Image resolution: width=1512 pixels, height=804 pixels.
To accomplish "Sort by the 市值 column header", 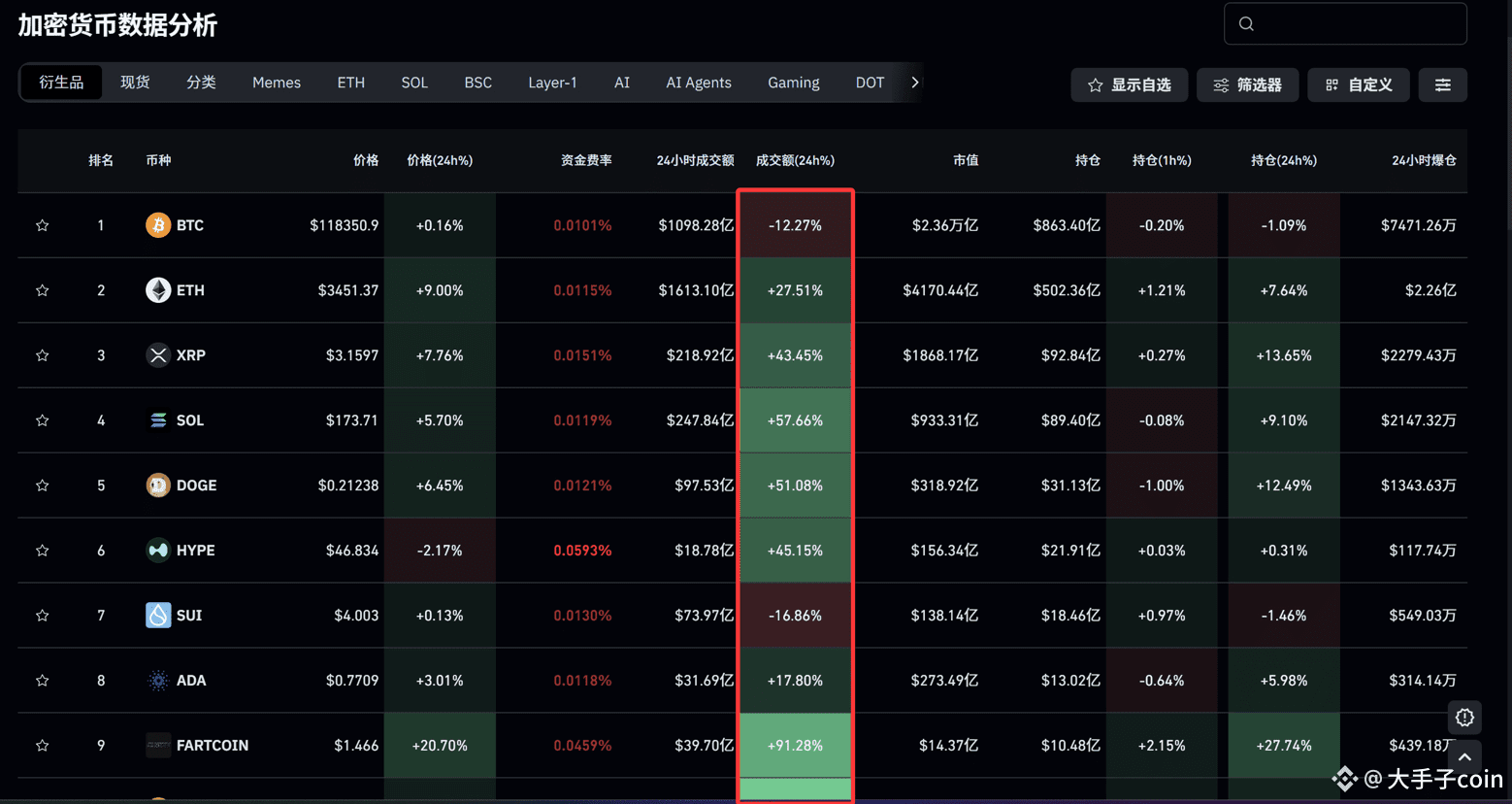I will pyautogui.click(x=966, y=160).
